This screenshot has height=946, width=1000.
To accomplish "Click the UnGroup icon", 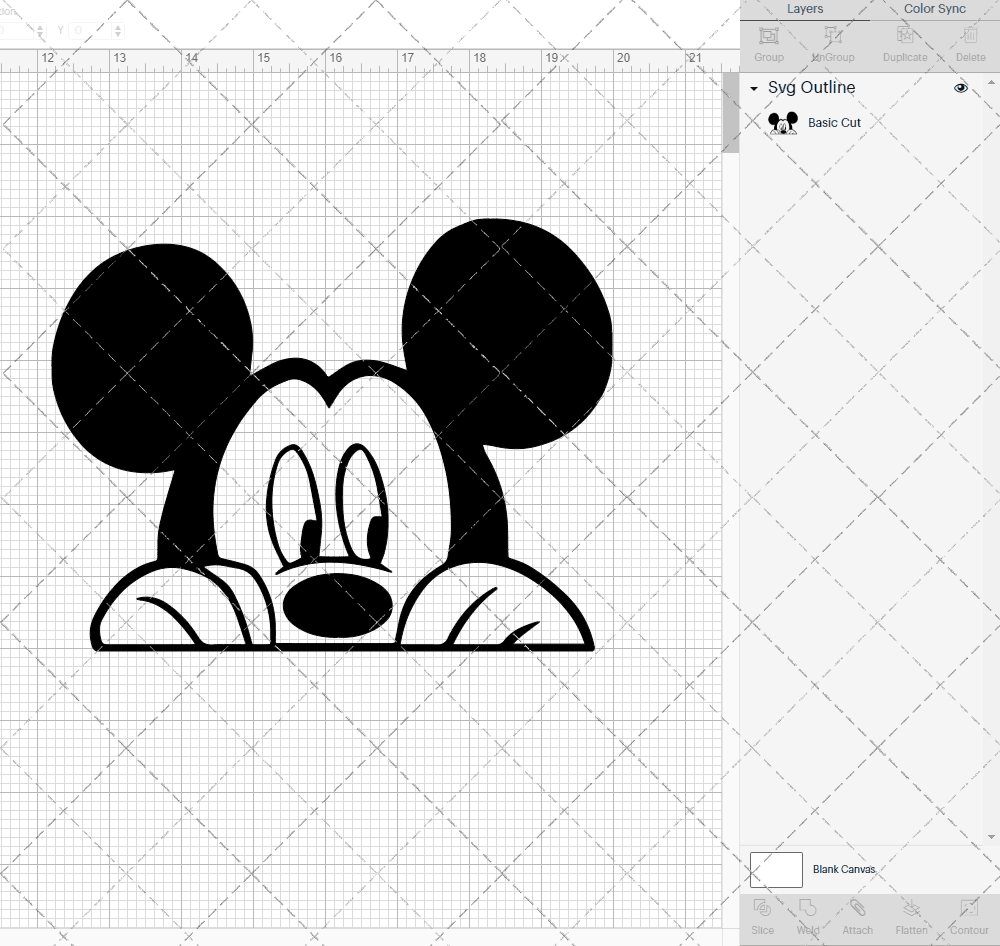I will click(x=832, y=40).
